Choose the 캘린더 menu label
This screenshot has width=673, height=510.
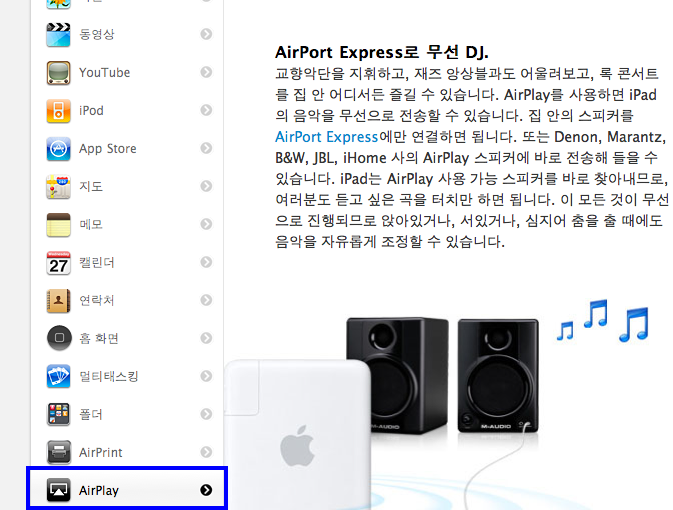(97, 262)
